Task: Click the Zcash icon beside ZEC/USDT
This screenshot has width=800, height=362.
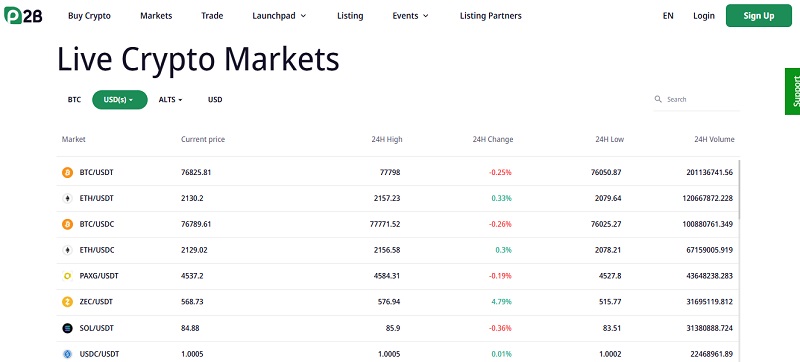Action: (x=67, y=302)
